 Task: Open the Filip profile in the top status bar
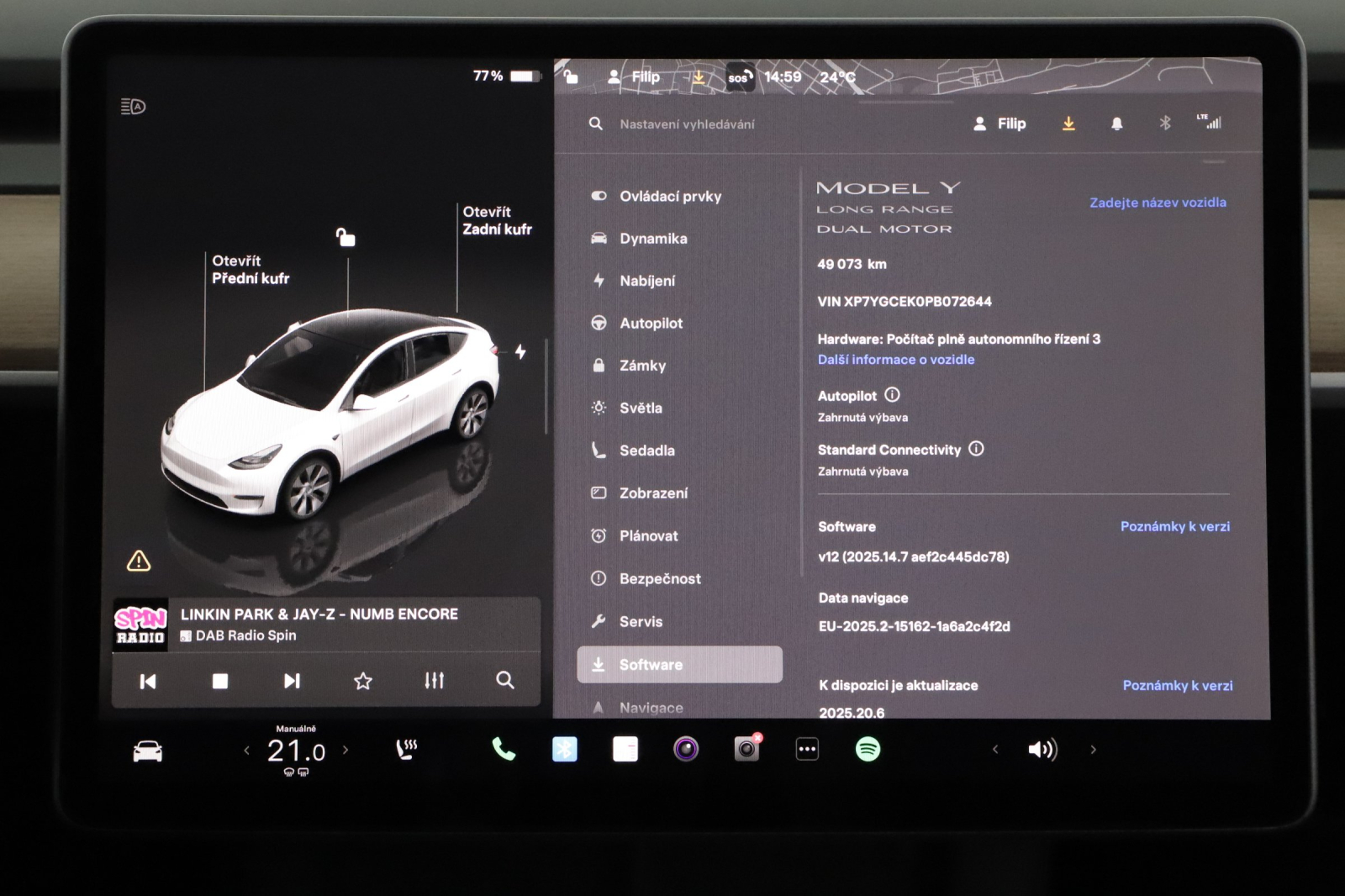click(x=634, y=77)
